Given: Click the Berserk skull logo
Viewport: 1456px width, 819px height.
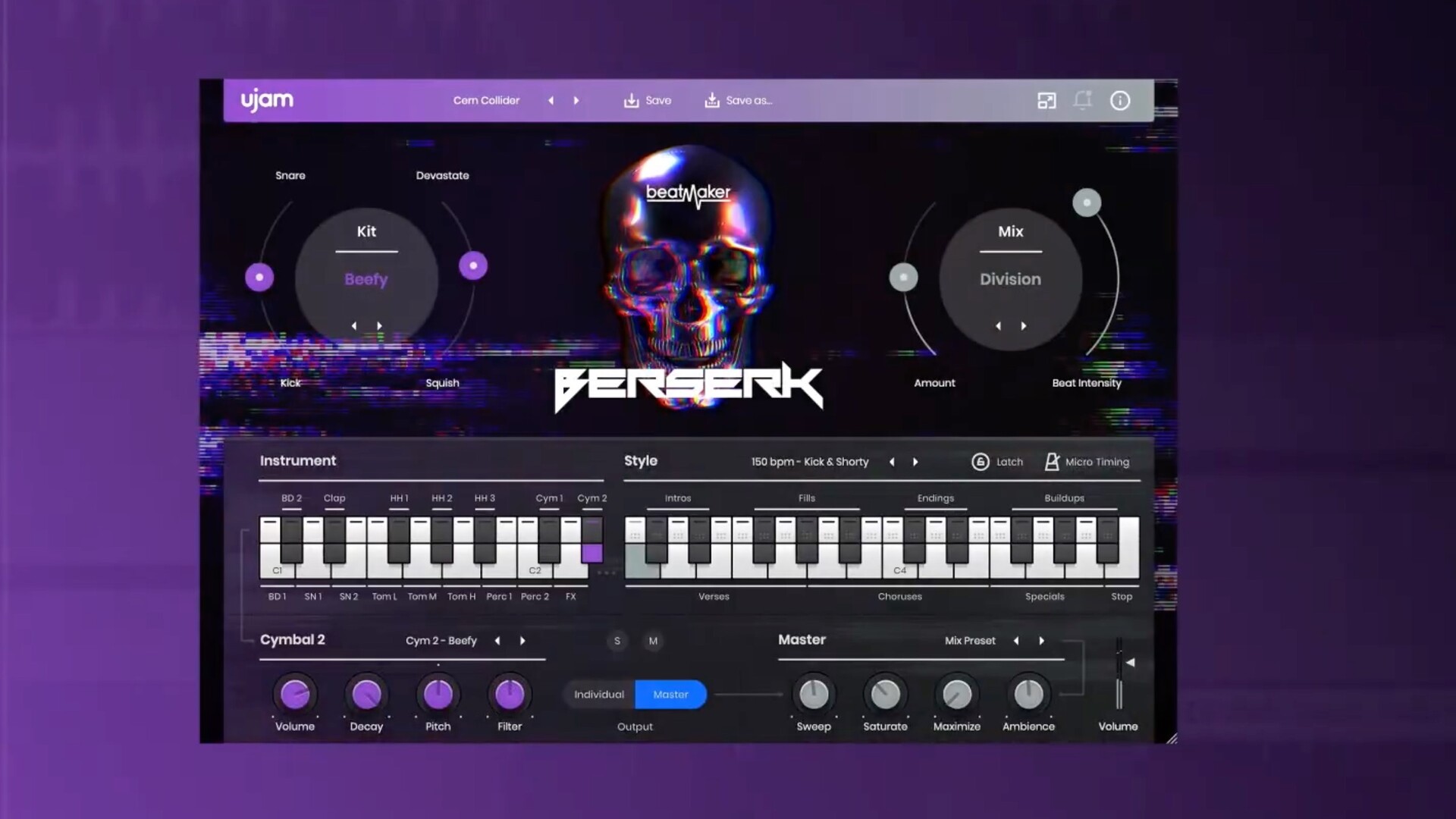Looking at the screenshot, I should click(x=689, y=281).
